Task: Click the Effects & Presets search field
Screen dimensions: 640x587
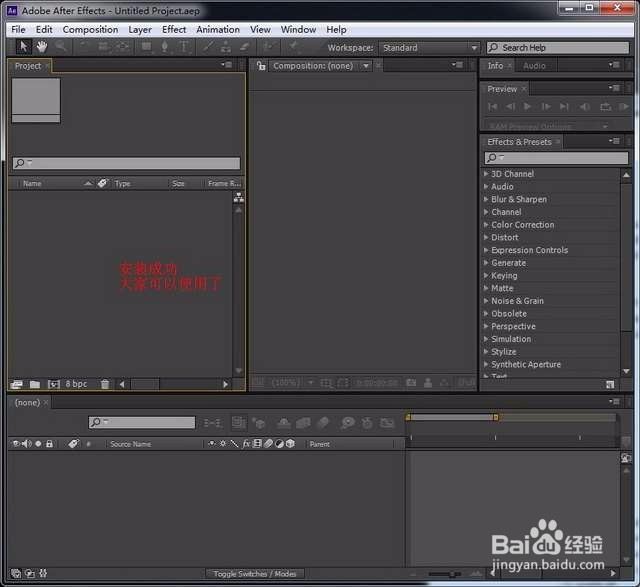Action: point(556,157)
